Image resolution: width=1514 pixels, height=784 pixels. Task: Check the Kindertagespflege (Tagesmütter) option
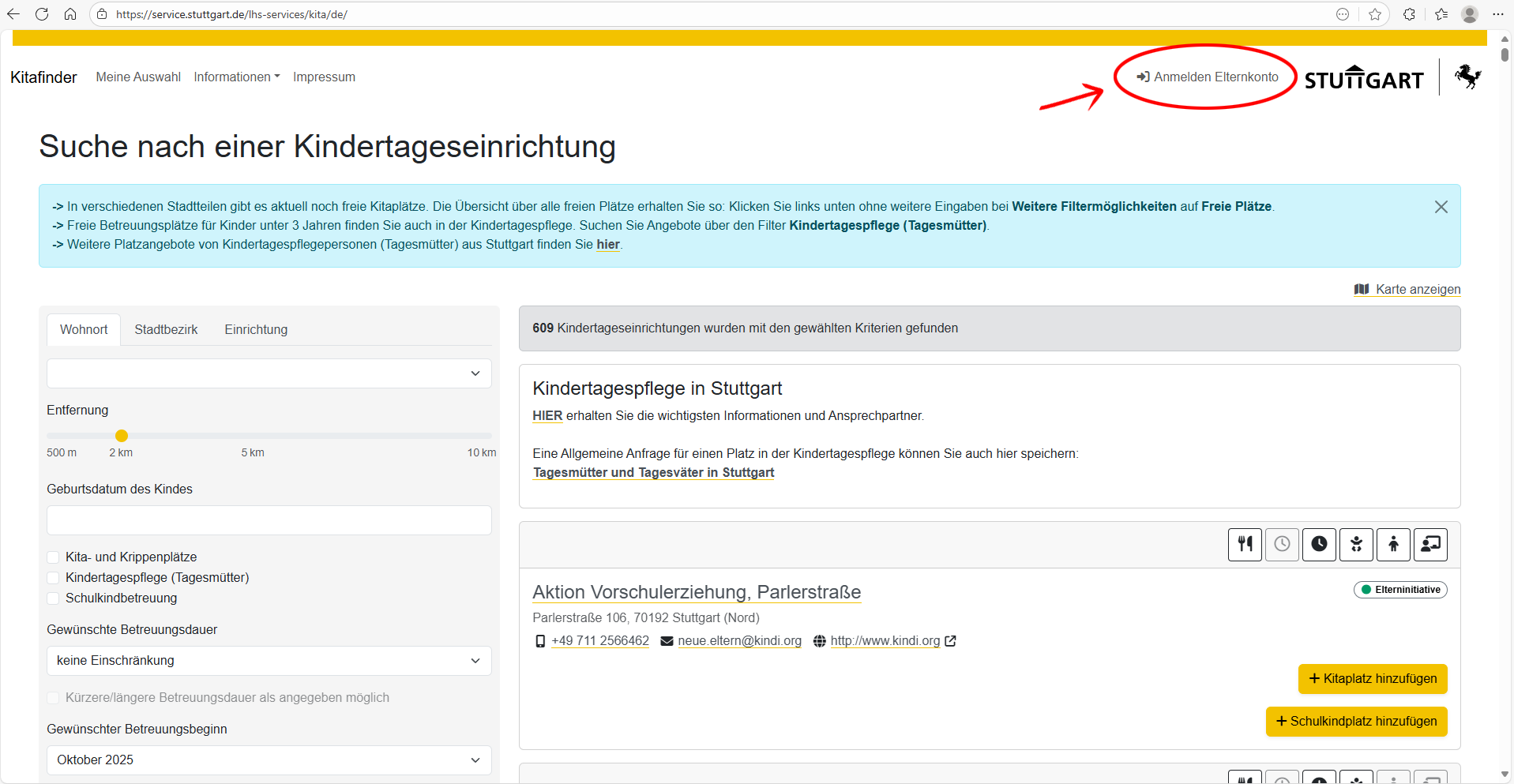click(54, 578)
